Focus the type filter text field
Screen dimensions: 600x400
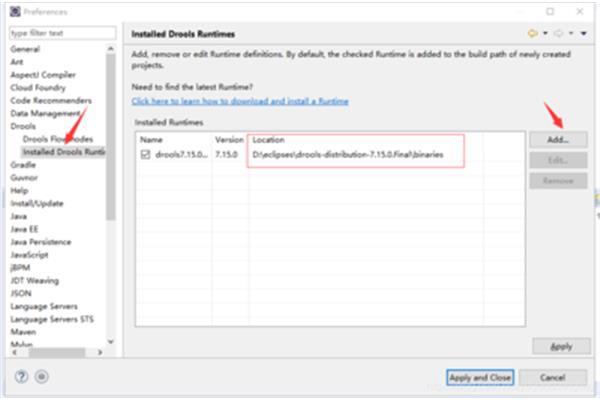[62, 33]
